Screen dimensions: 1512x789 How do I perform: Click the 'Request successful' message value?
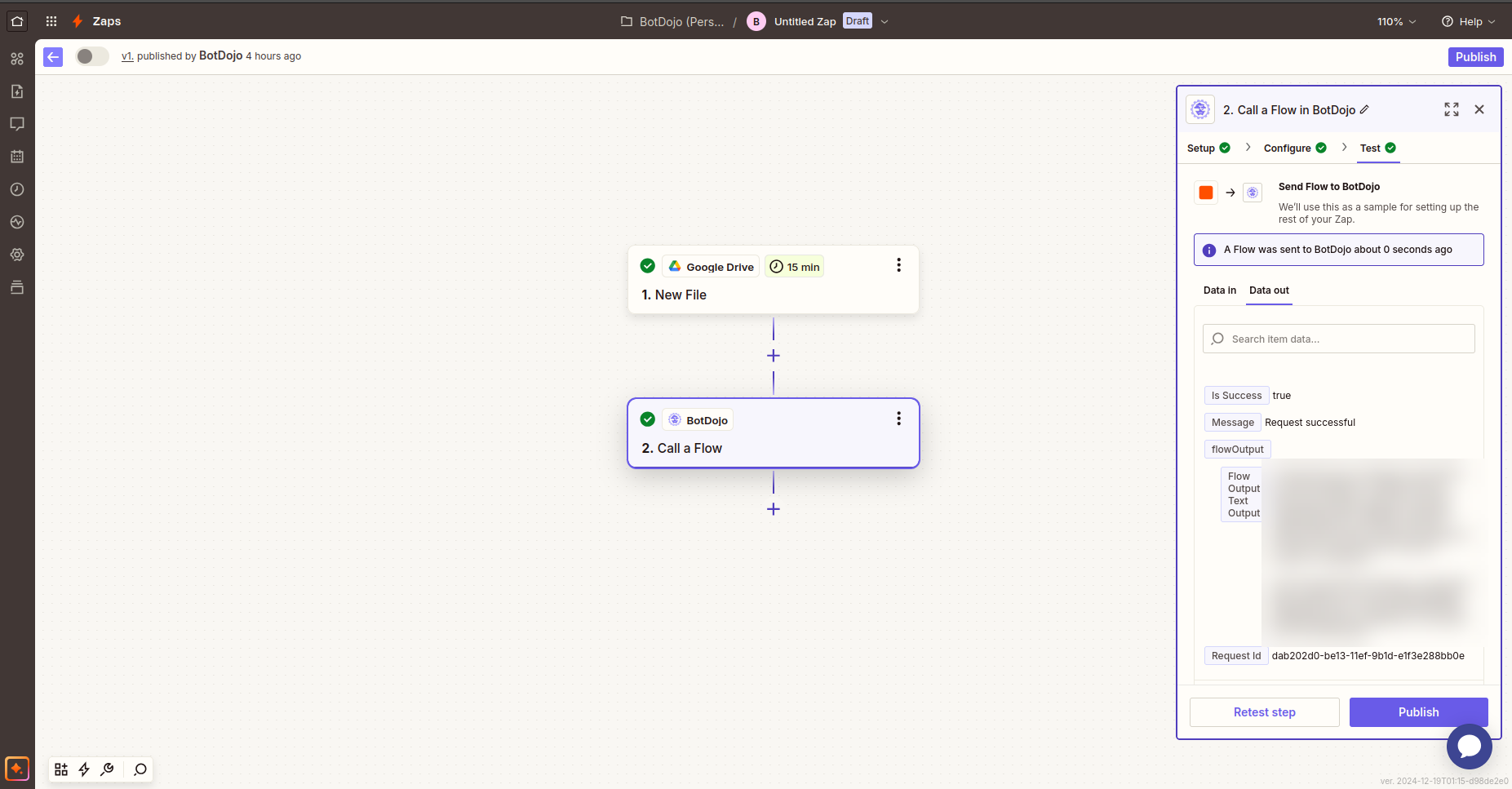(x=1310, y=423)
